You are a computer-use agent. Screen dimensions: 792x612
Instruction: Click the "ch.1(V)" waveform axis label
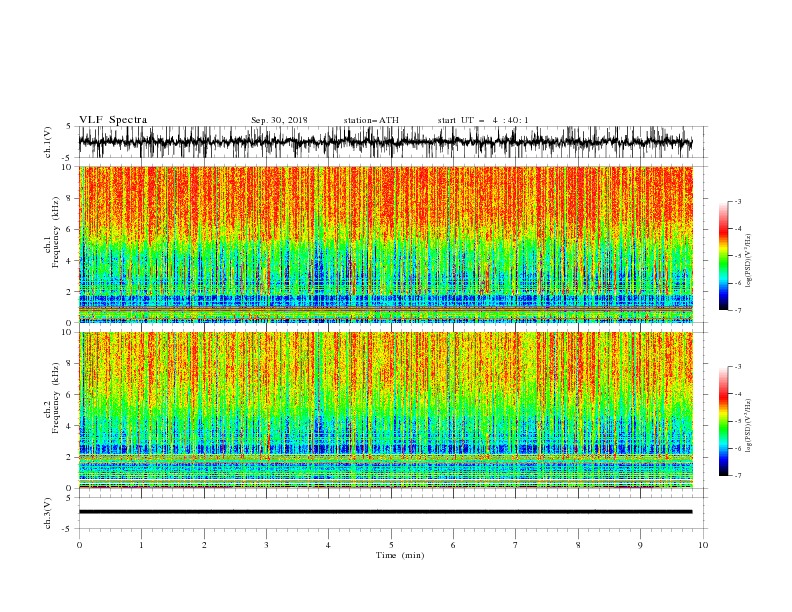[48, 142]
